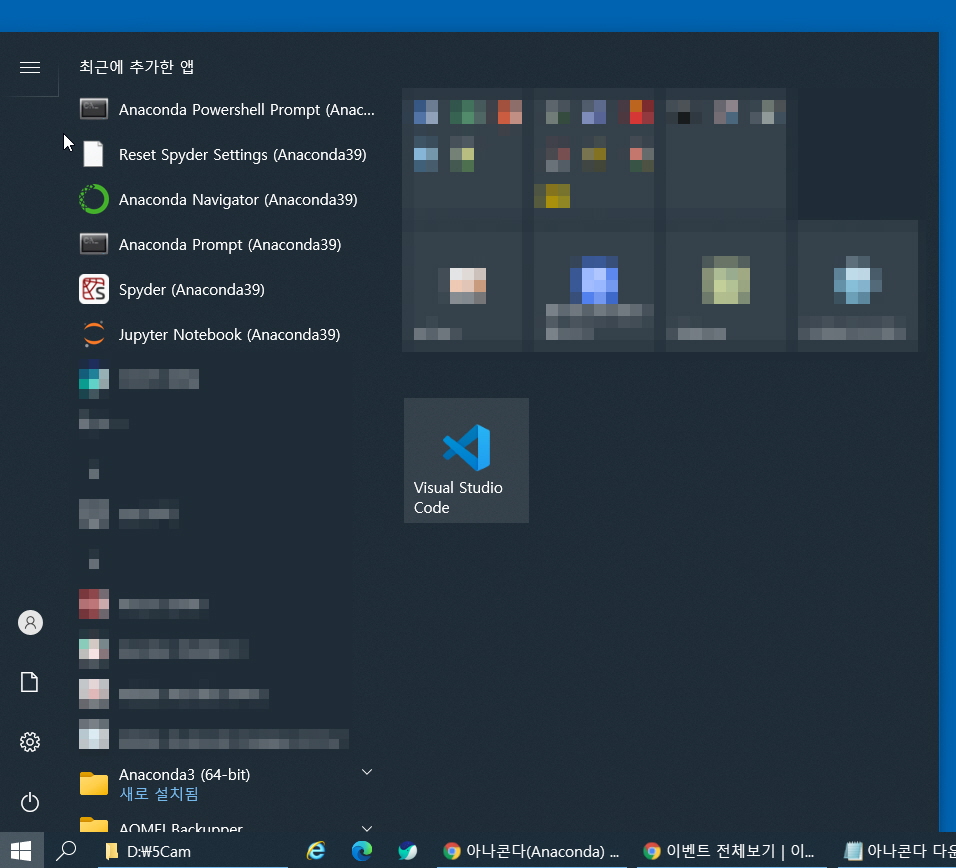The image size is (956, 868).
Task: Click the teal bird app on taskbar
Action: [407, 851]
